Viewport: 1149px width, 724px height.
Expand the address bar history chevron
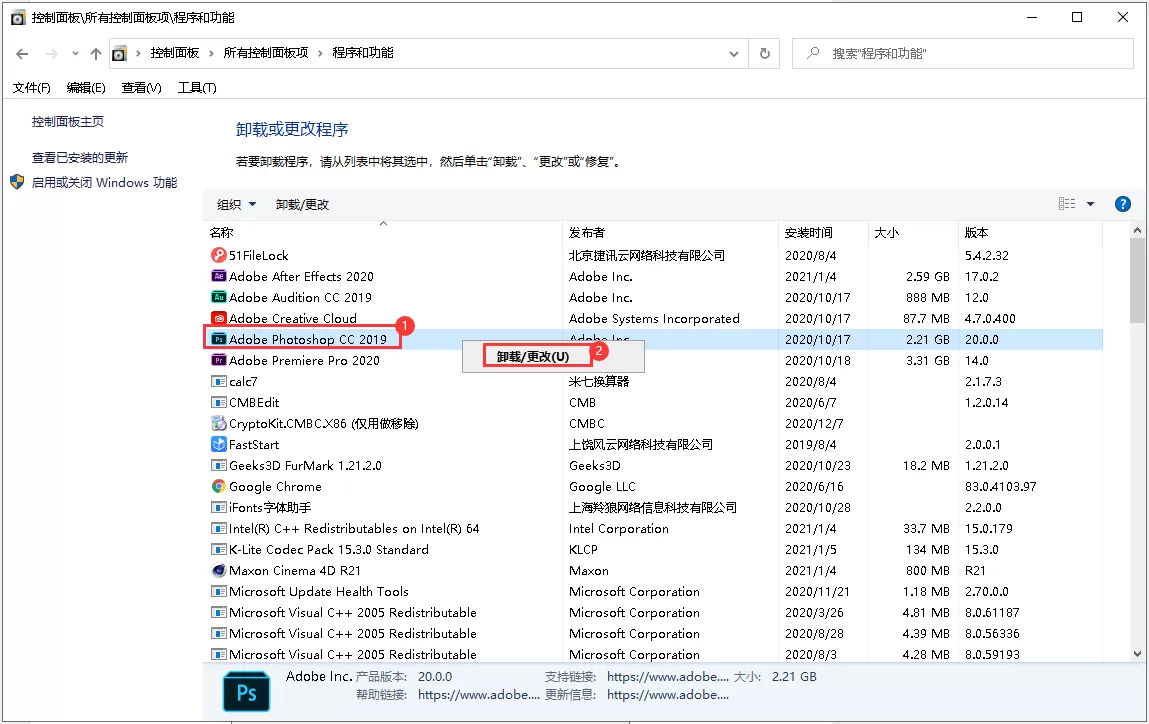coord(733,53)
